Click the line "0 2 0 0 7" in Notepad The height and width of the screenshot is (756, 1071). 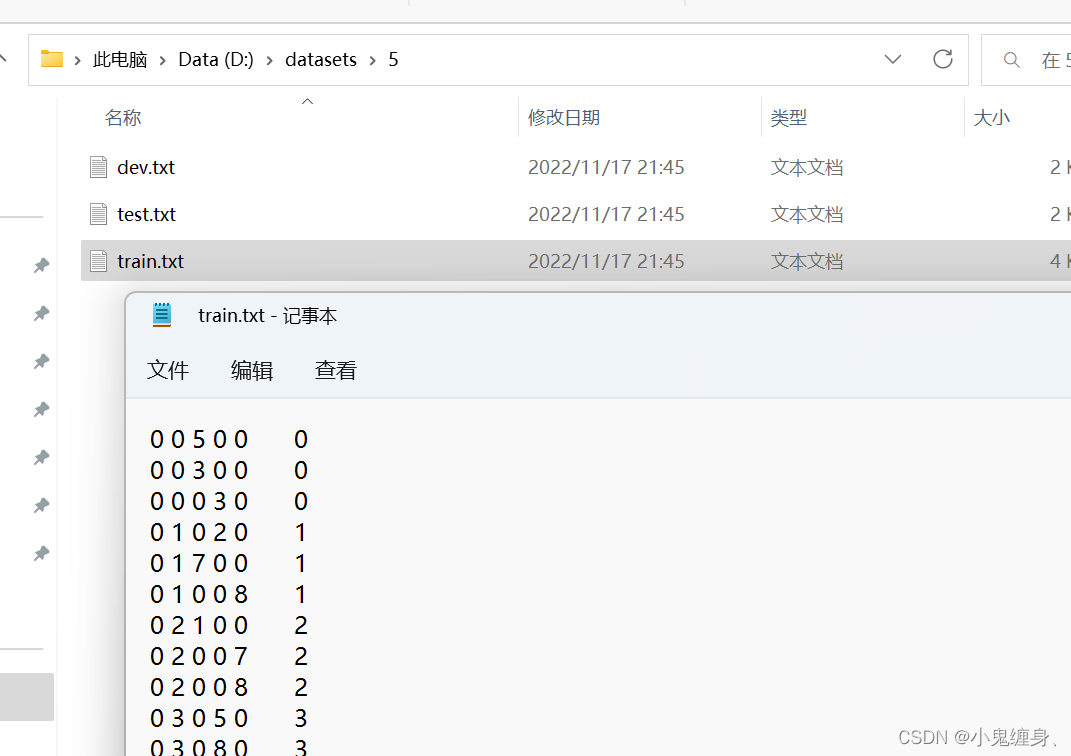pos(199,656)
